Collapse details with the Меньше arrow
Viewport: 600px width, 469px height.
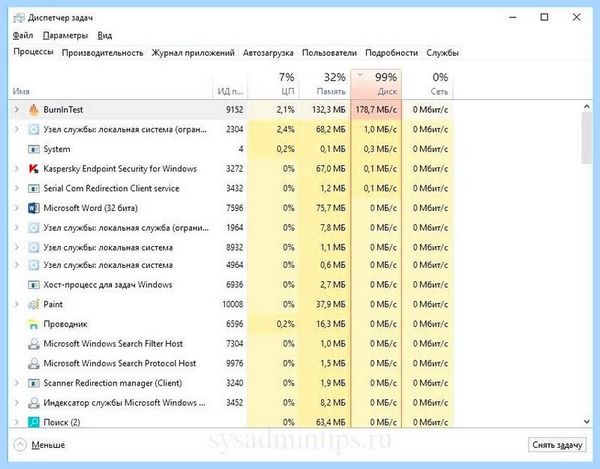20,445
